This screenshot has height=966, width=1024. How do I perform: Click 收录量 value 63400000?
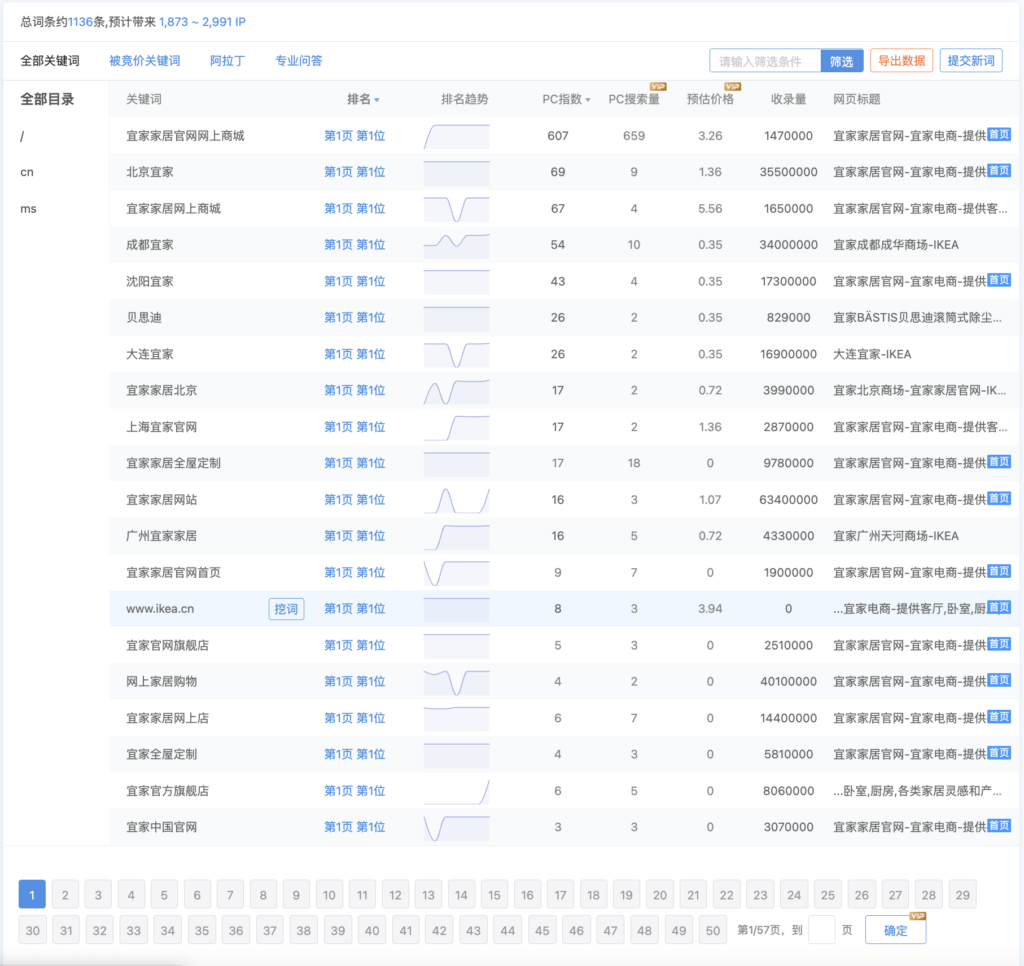(788, 500)
